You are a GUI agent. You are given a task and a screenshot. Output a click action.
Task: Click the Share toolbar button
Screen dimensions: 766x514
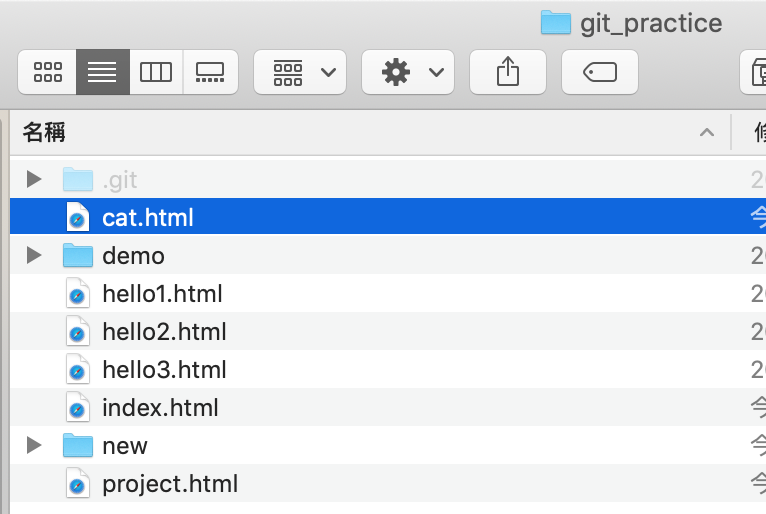508,72
